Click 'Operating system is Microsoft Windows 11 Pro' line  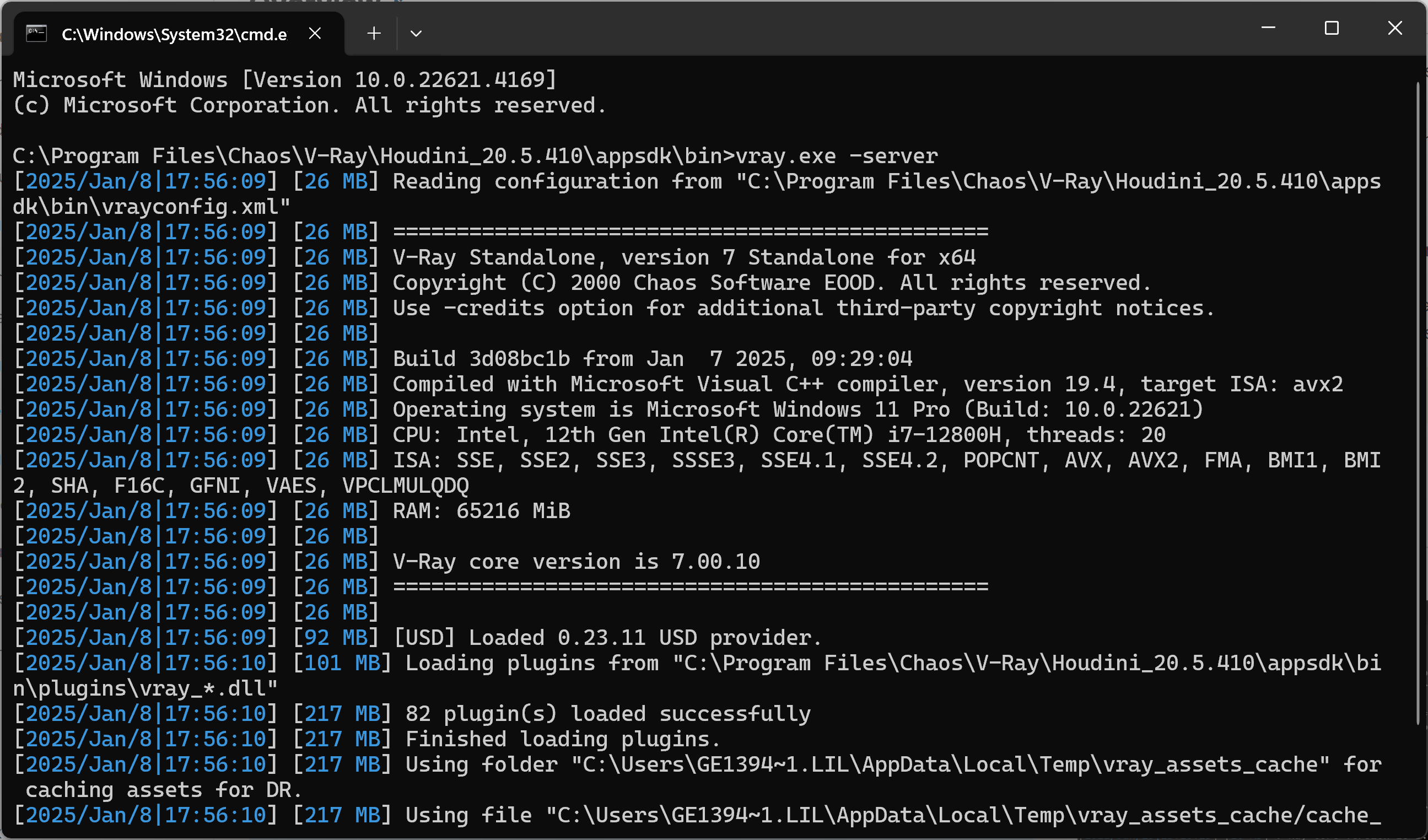[798, 410]
